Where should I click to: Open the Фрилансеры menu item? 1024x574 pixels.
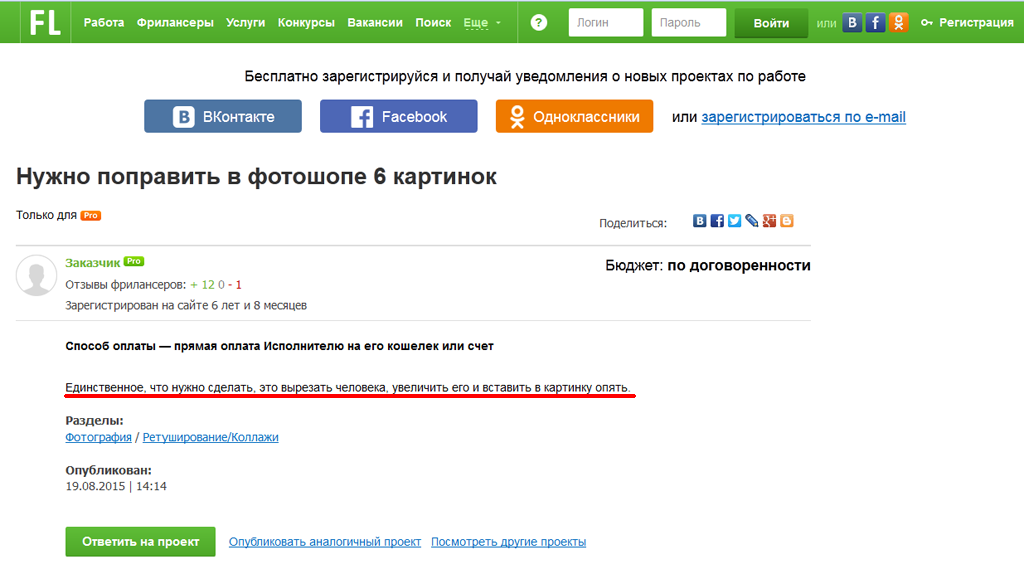pos(175,22)
